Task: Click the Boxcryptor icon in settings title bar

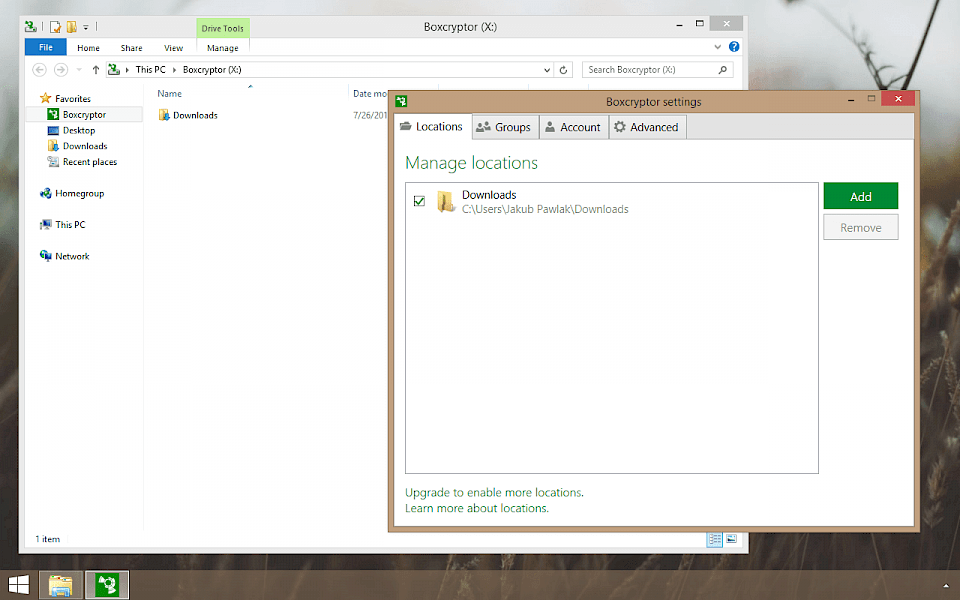Action: [401, 101]
